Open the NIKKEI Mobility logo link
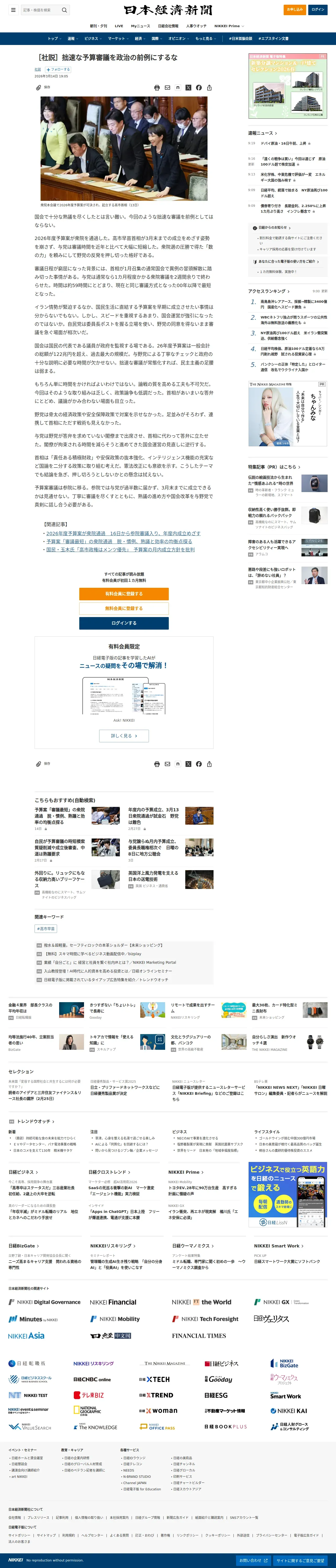The width and height of the screenshot is (336, 1568). click(115, 1319)
